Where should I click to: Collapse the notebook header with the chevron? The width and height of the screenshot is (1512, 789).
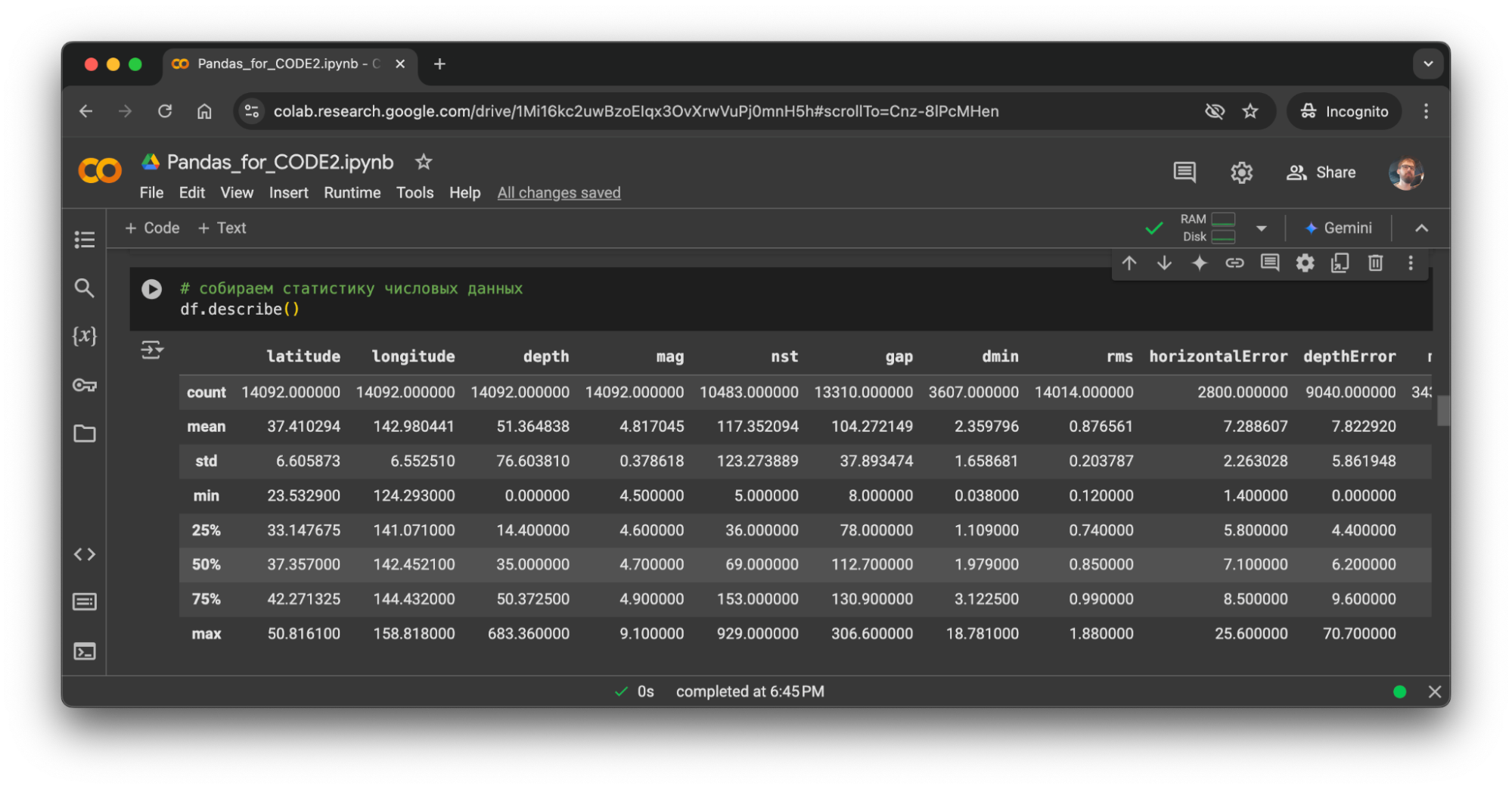point(1423,228)
